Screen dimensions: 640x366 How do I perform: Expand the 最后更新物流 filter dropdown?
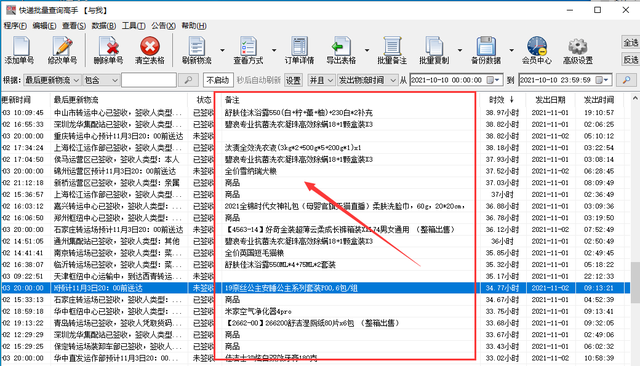coord(52,80)
